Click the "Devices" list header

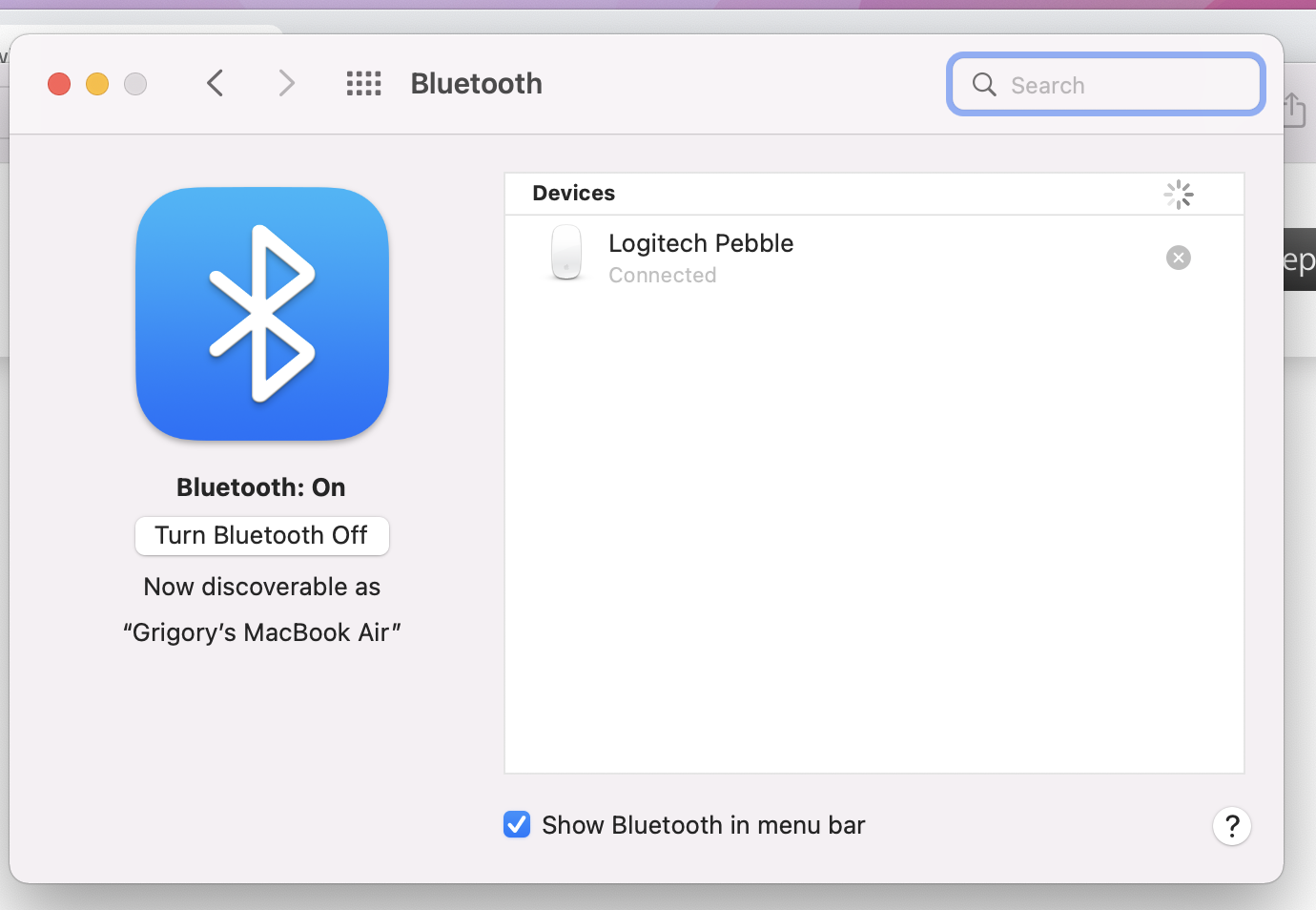pos(574,193)
